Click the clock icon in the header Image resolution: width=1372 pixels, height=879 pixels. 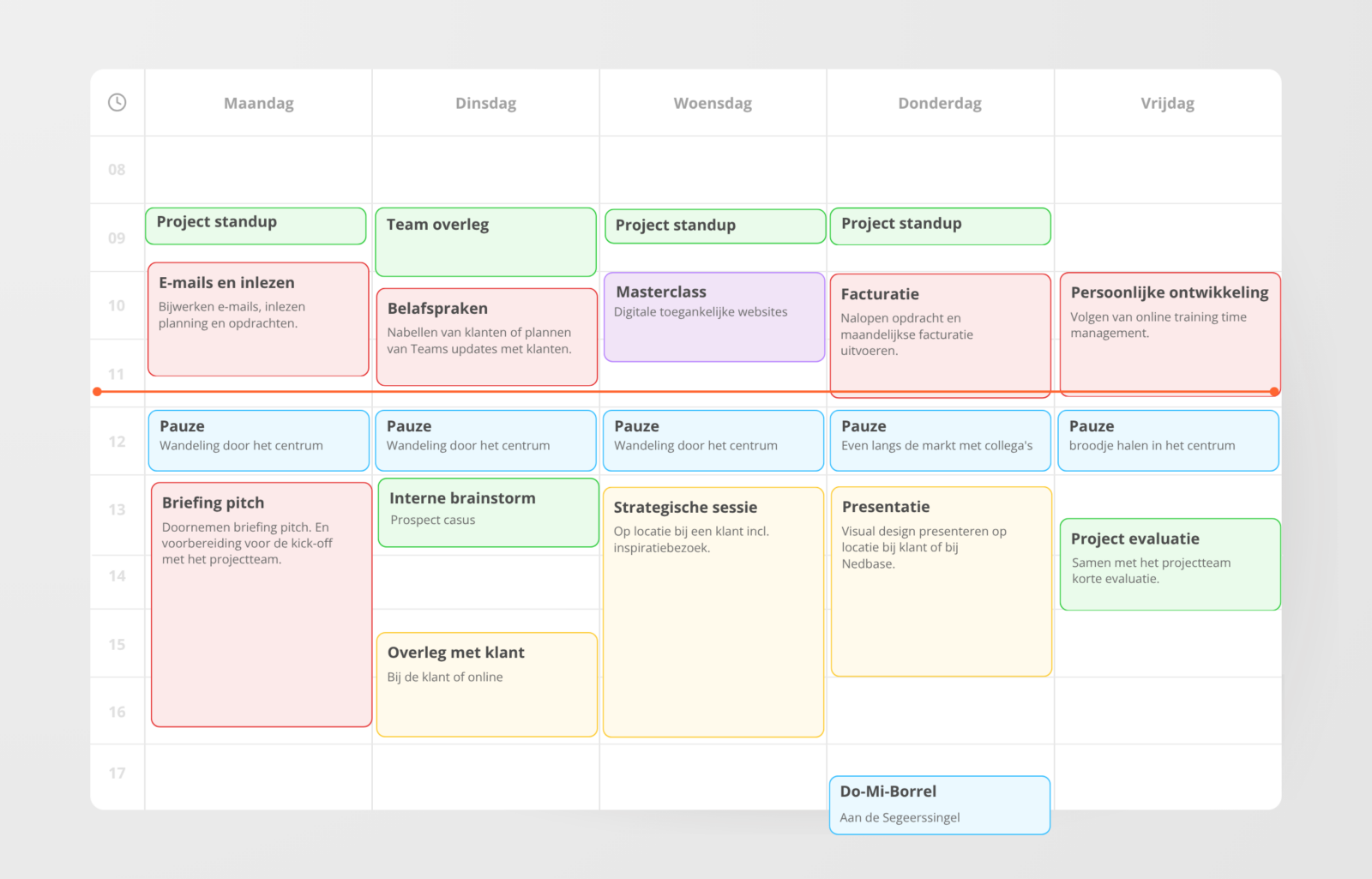coord(117,103)
